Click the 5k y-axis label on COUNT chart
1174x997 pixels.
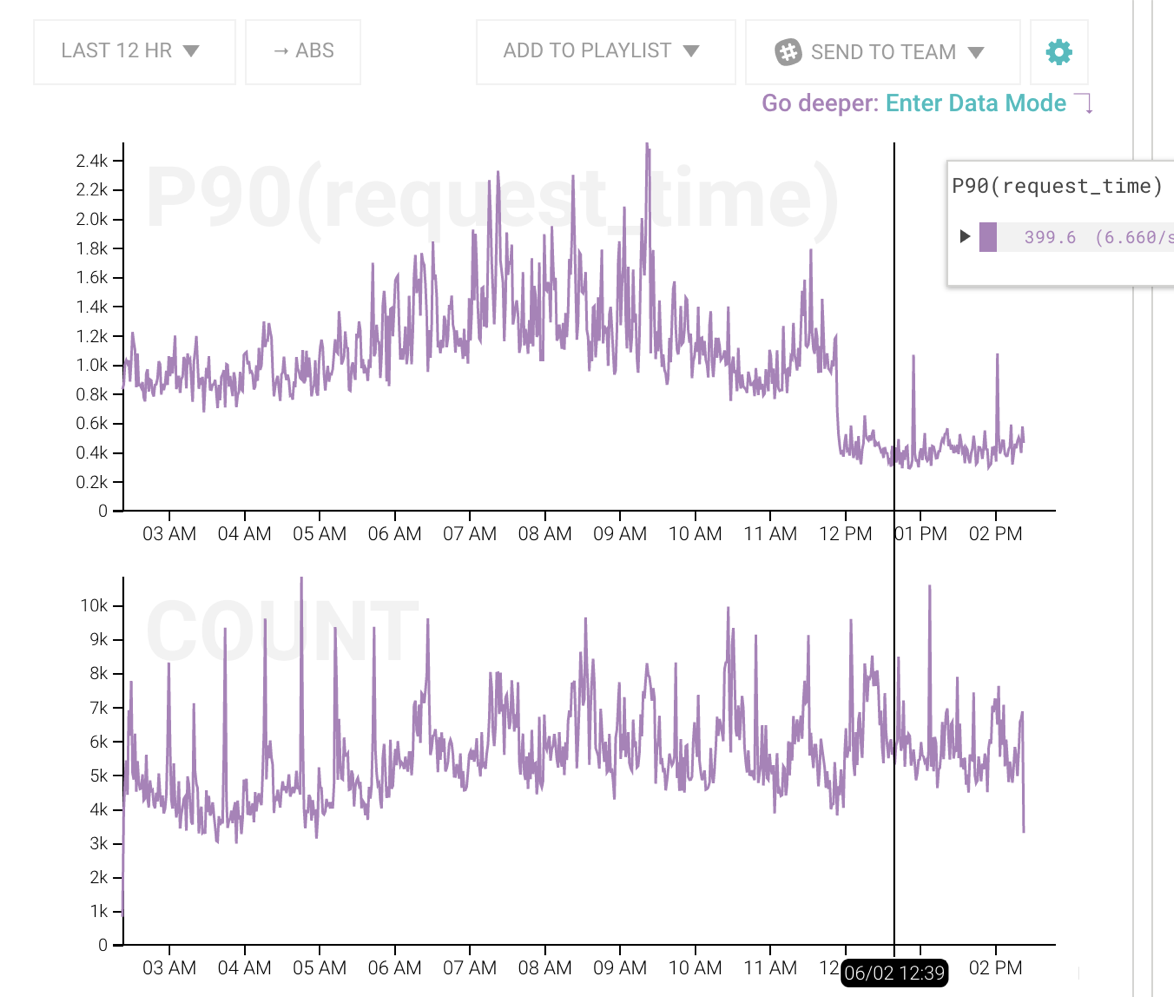point(99,775)
